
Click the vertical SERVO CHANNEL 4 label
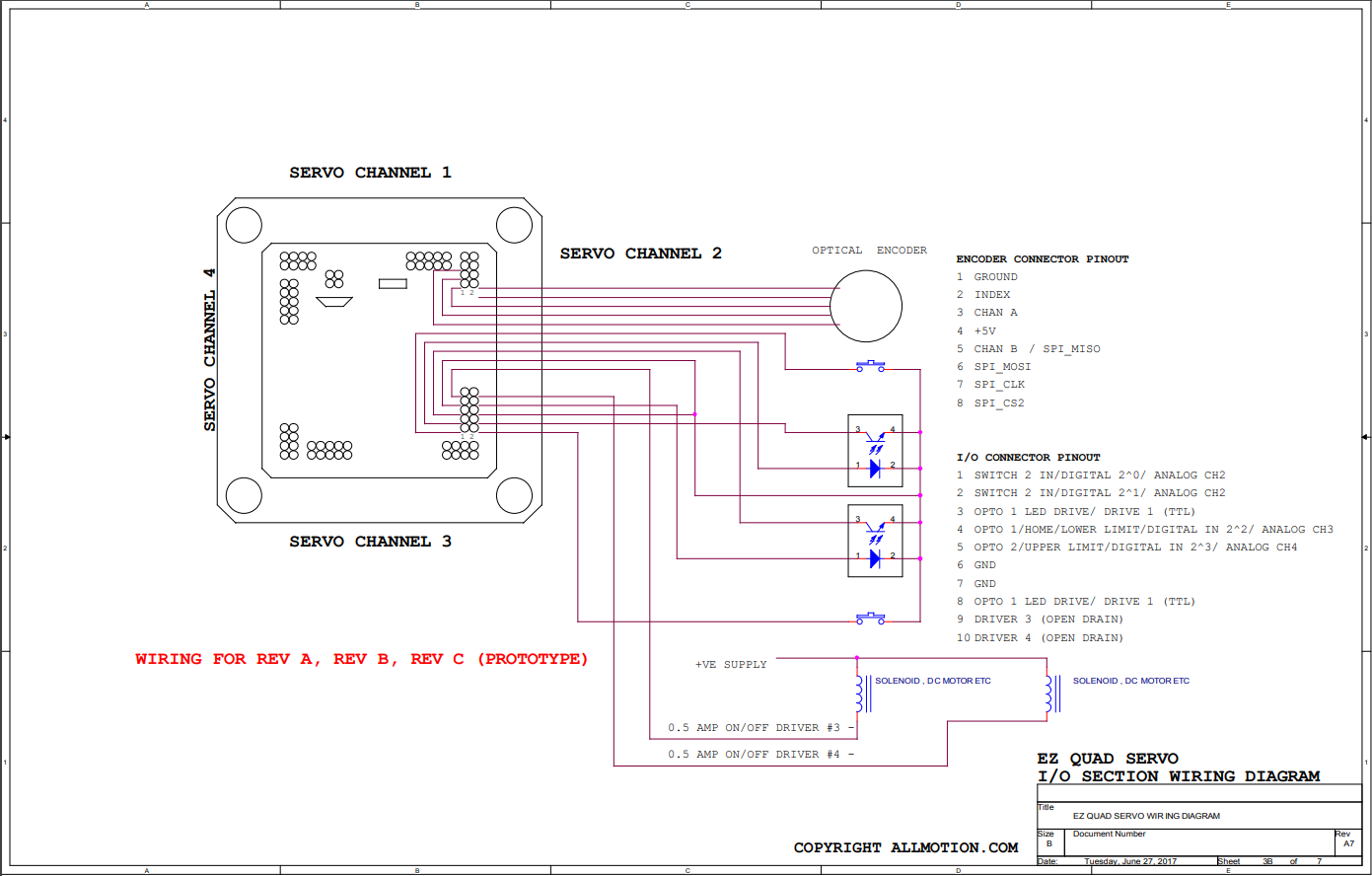coord(209,349)
